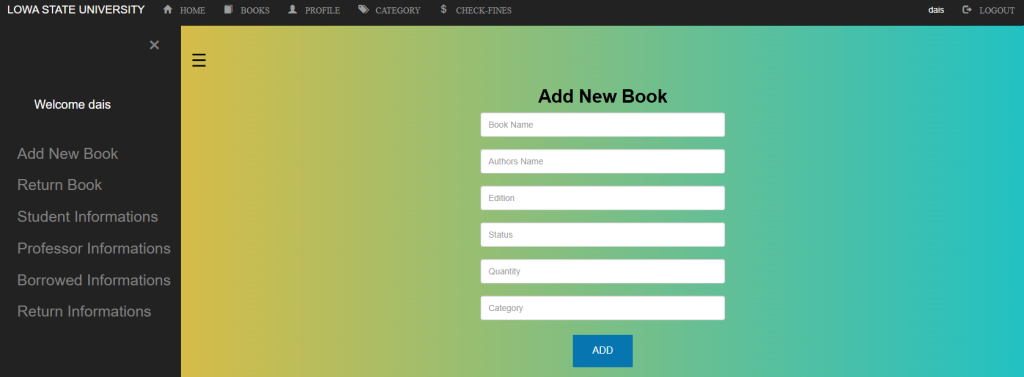Open Student Informations sidebar link
This screenshot has height=377, width=1024.
click(x=88, y=217)
